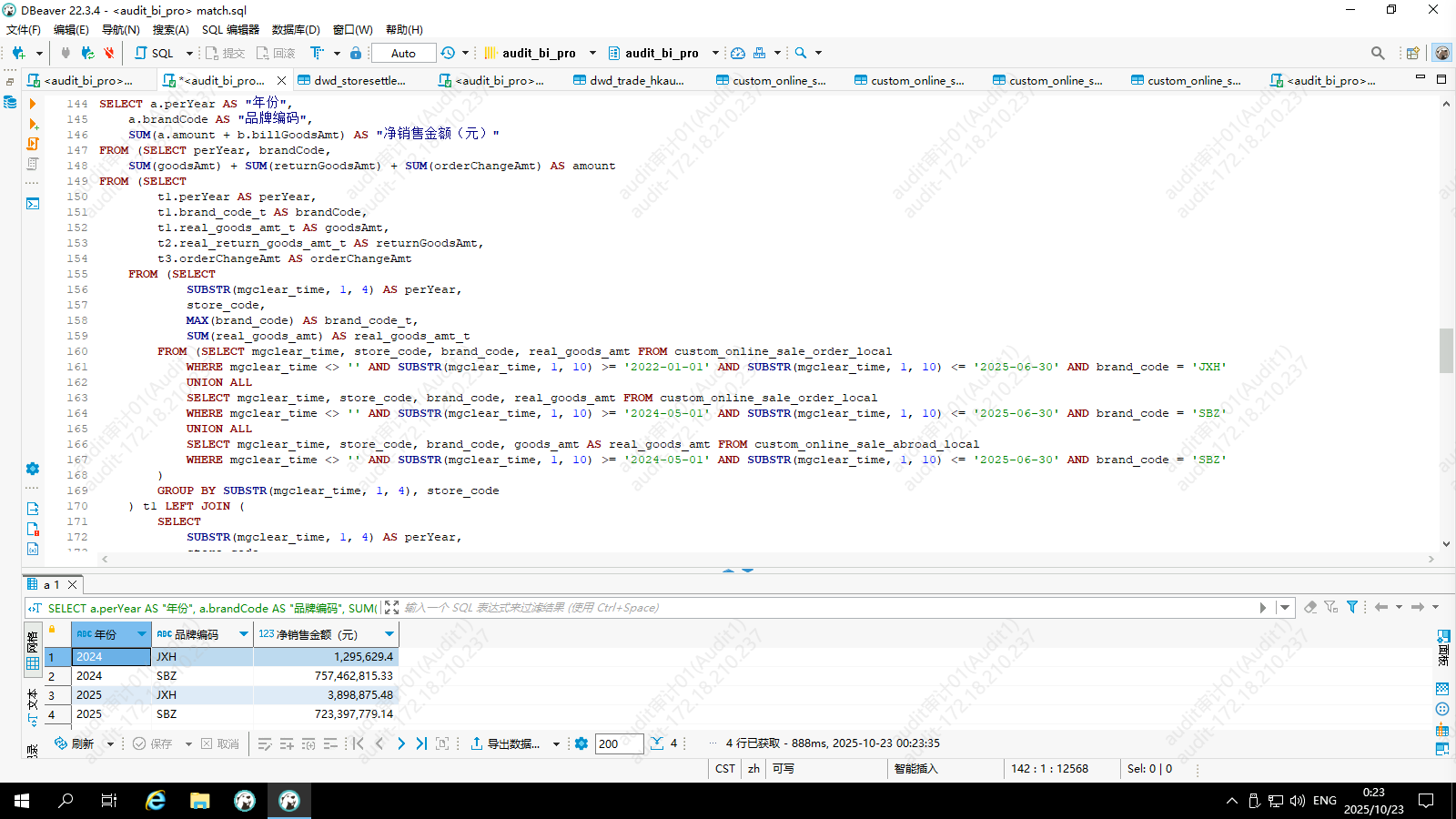Click the fetch size field showing 200
The image size is (1456, 819).
coord(619,743)
